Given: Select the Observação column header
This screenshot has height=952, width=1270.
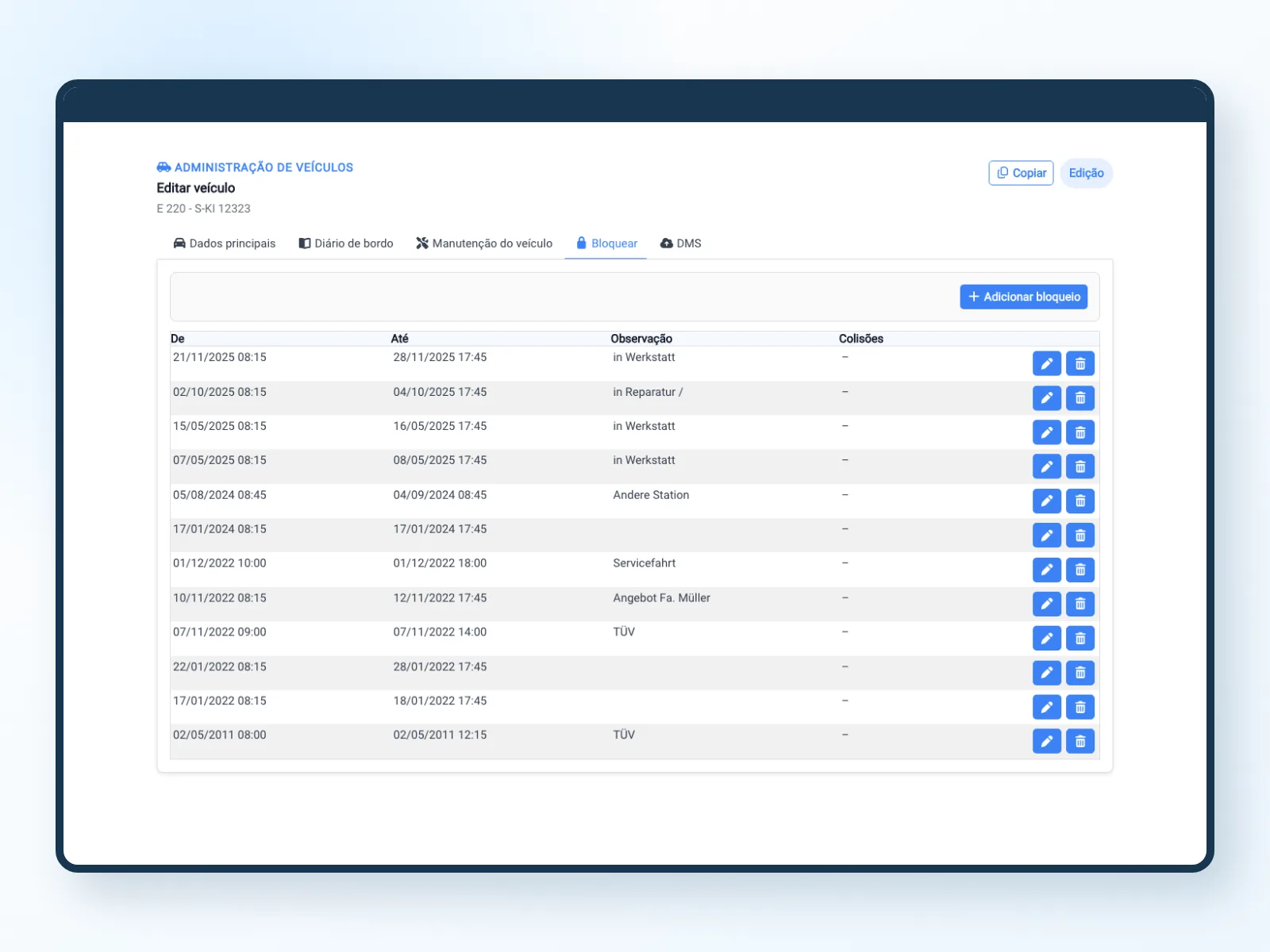Looking at the screenshot, I should point(641,339).
